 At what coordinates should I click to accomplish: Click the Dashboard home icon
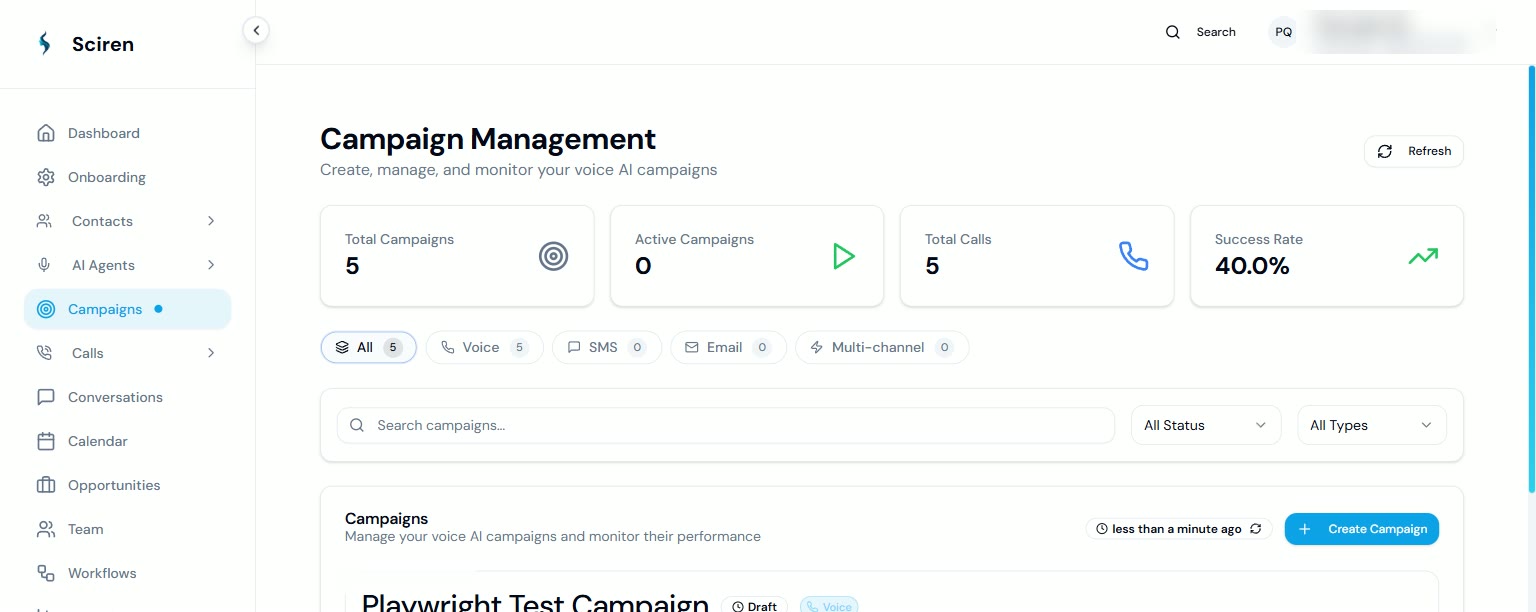click(45, 133)
